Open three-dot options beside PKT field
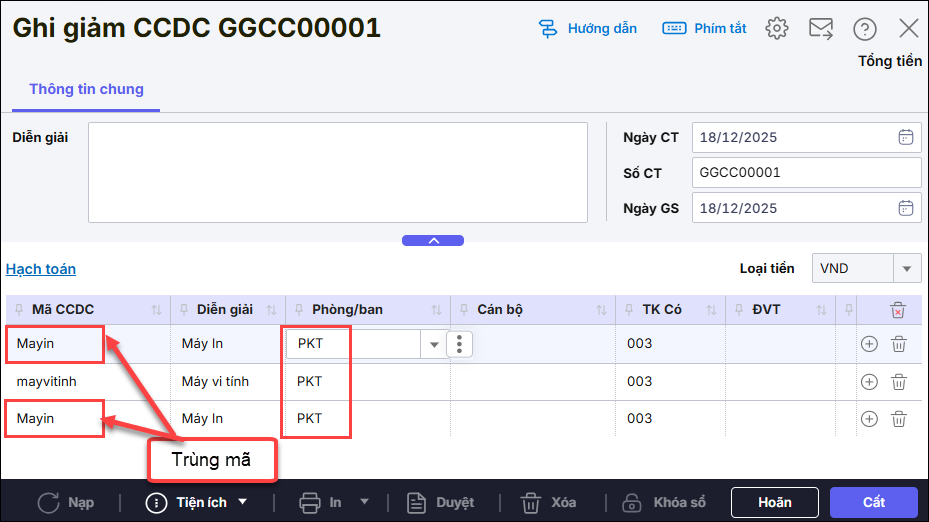 click(x=459, y=344)
